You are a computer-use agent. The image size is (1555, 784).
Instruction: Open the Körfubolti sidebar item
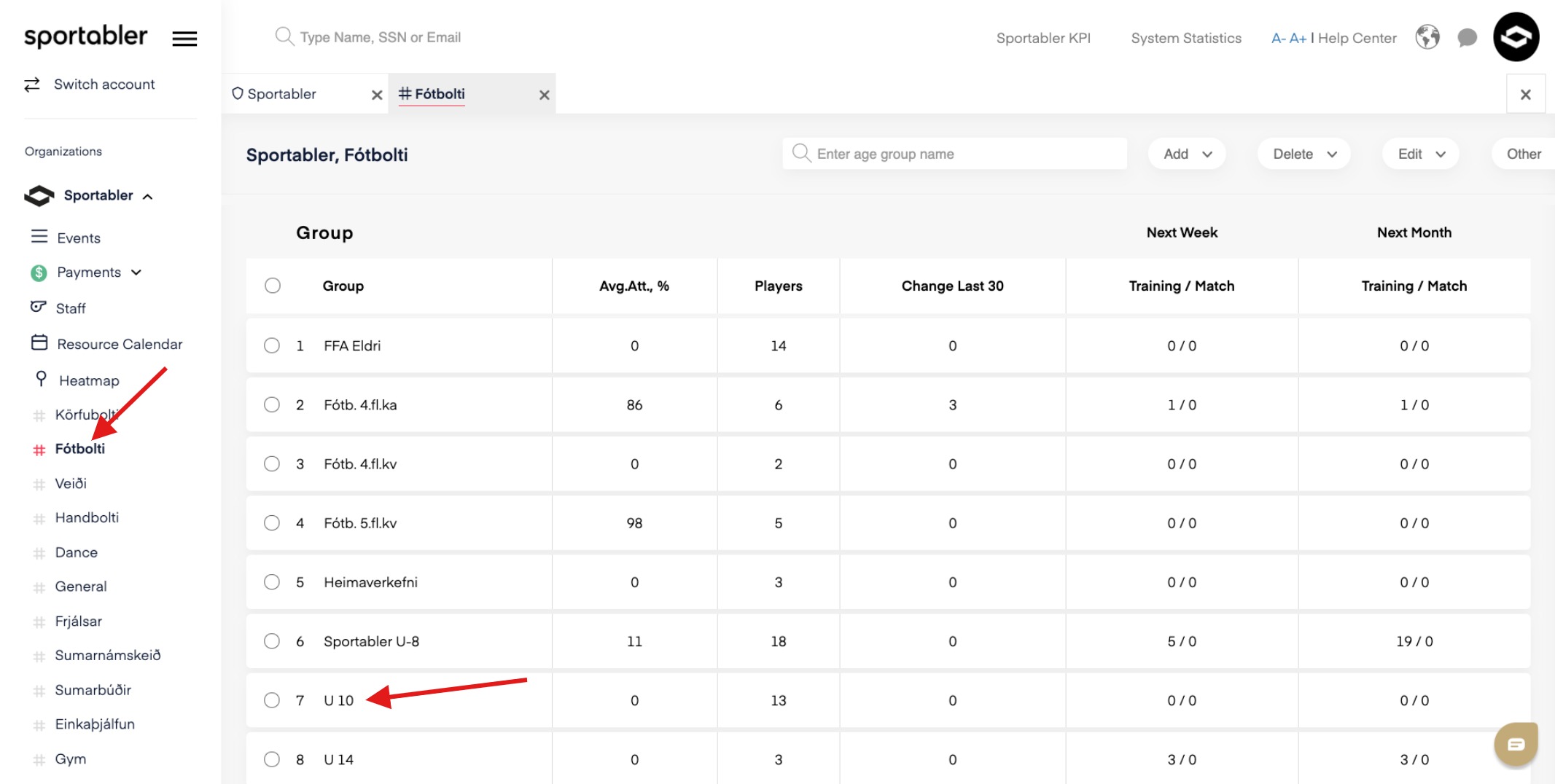point(86,415)
